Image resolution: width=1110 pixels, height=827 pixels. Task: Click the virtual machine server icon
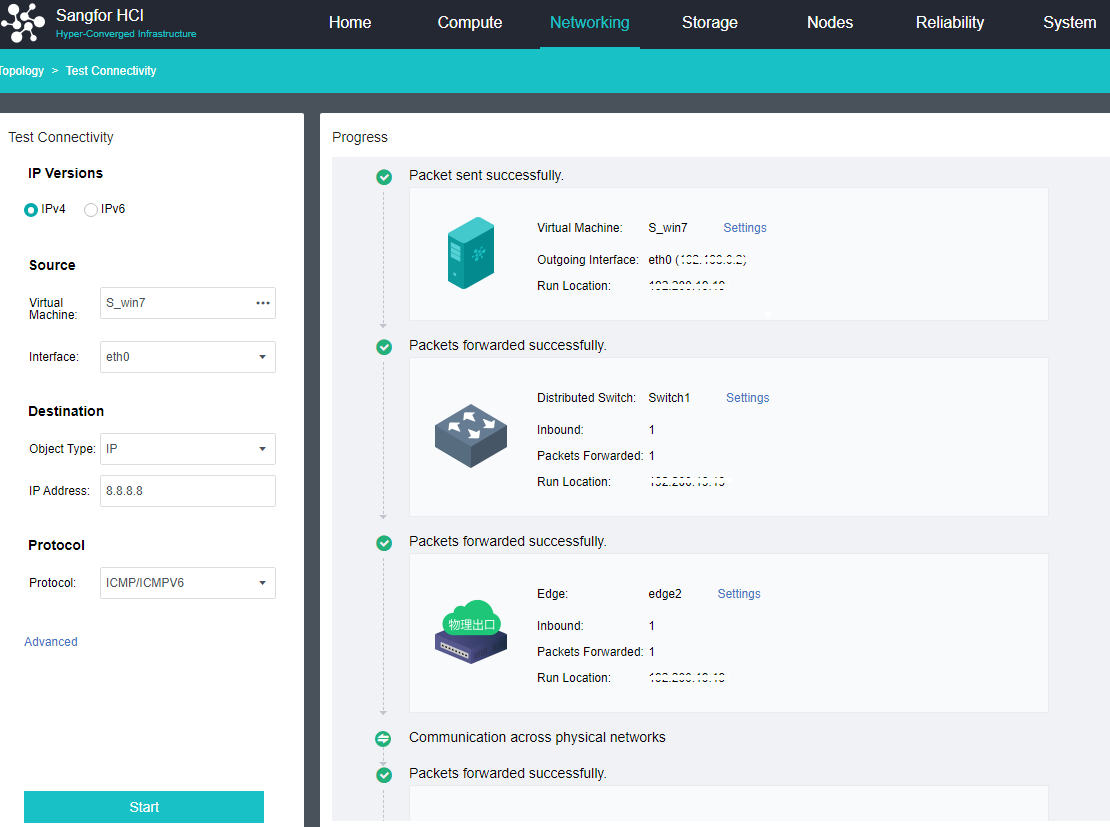(470, 254)
